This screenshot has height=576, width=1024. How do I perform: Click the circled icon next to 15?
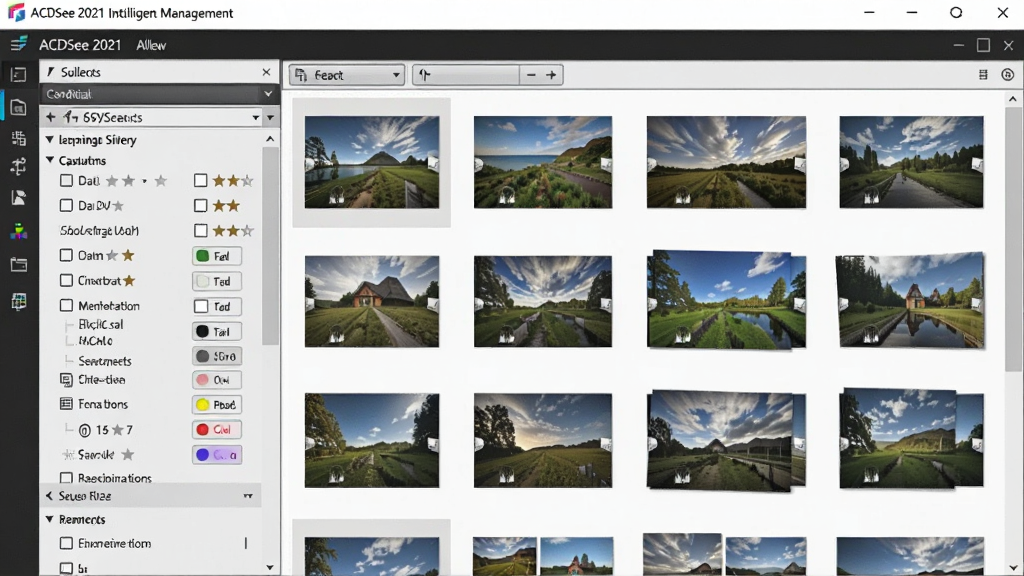click(x=84, y=430)
